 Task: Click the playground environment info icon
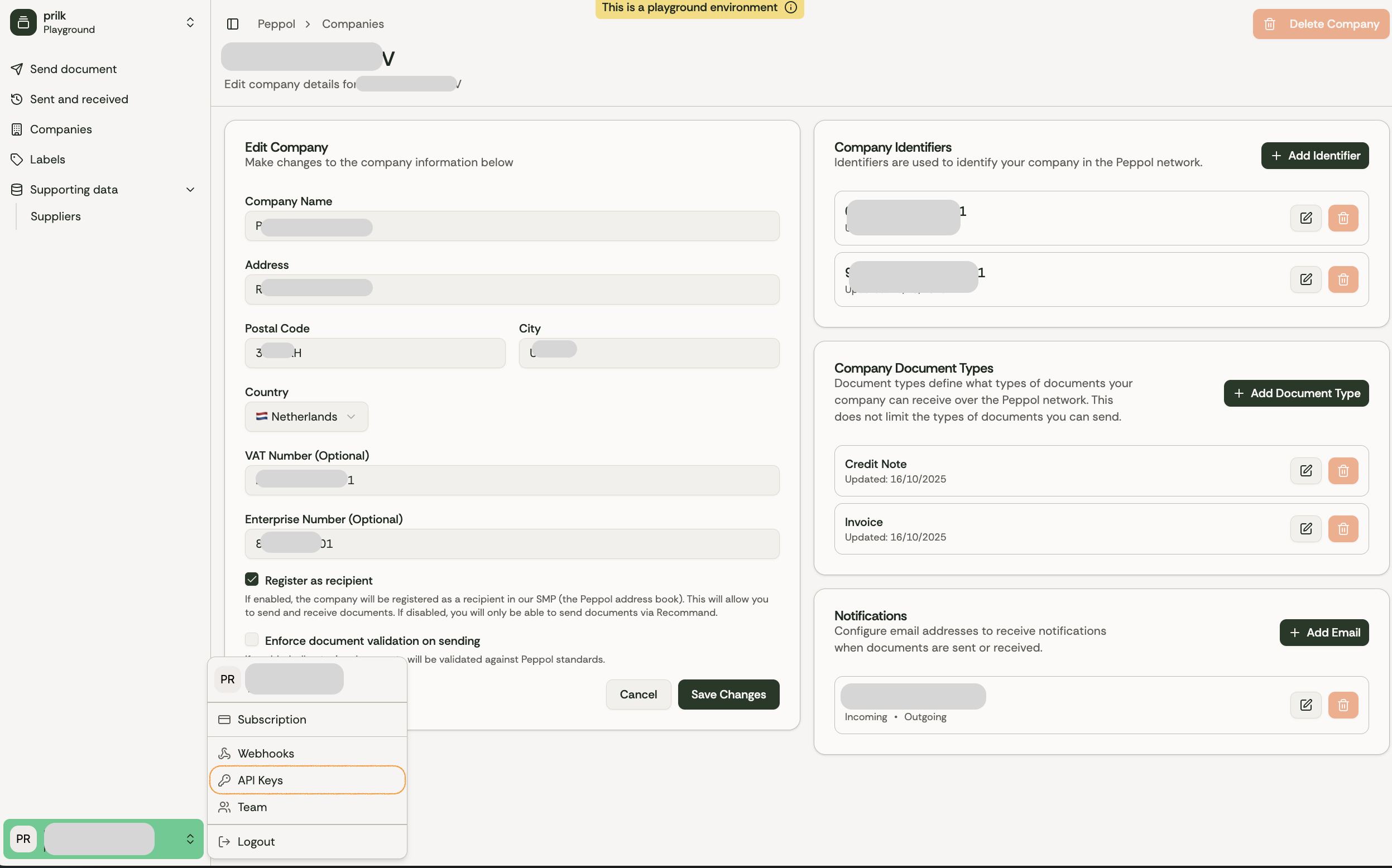click(791, 7)
